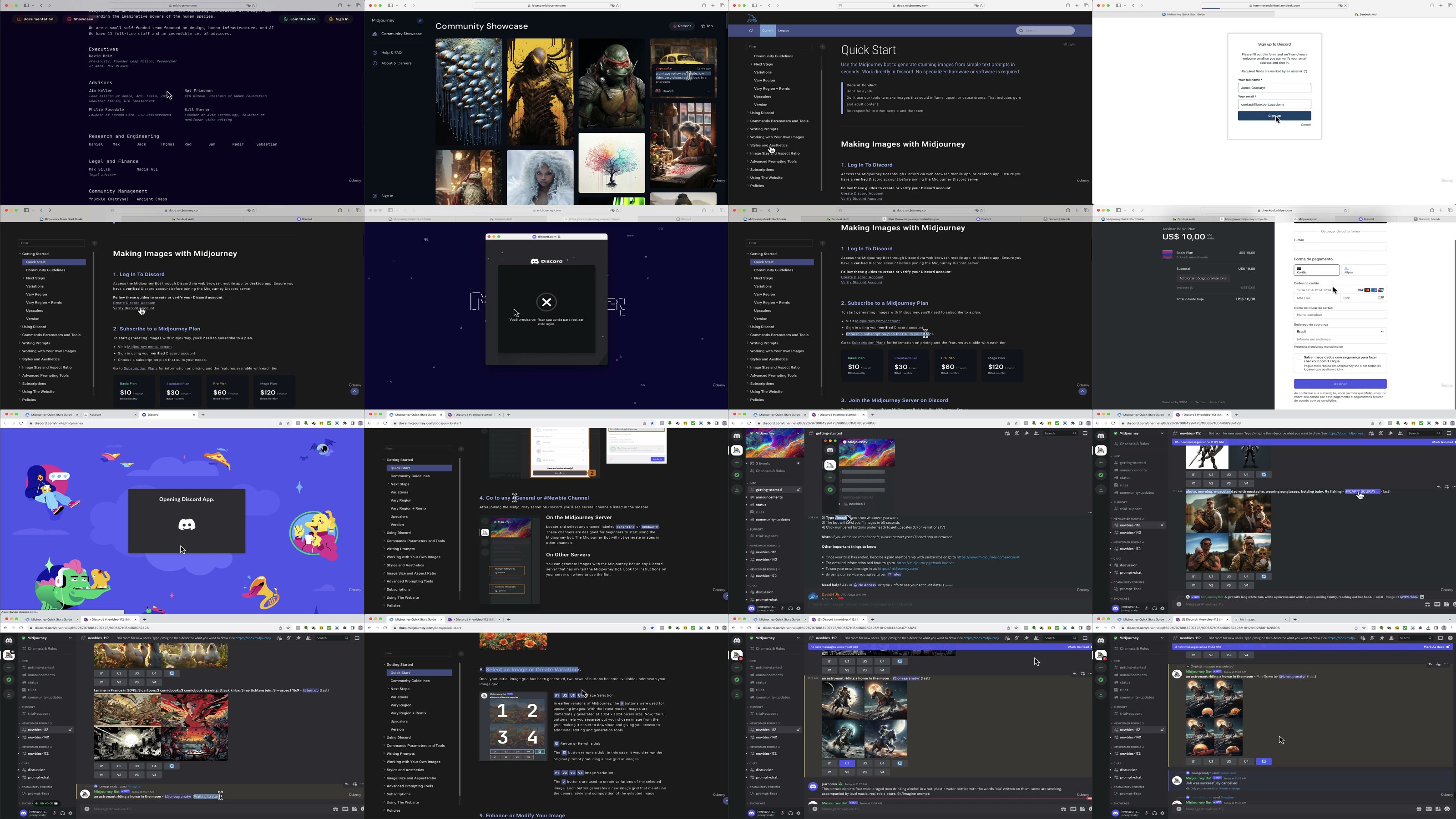Image resolution: width=1456 pixels, height=819 pixels.
Task: Collapse NEWCOMER ROOMS 3 category in 13-new-messages Discord window
Action: click(765, 723)
